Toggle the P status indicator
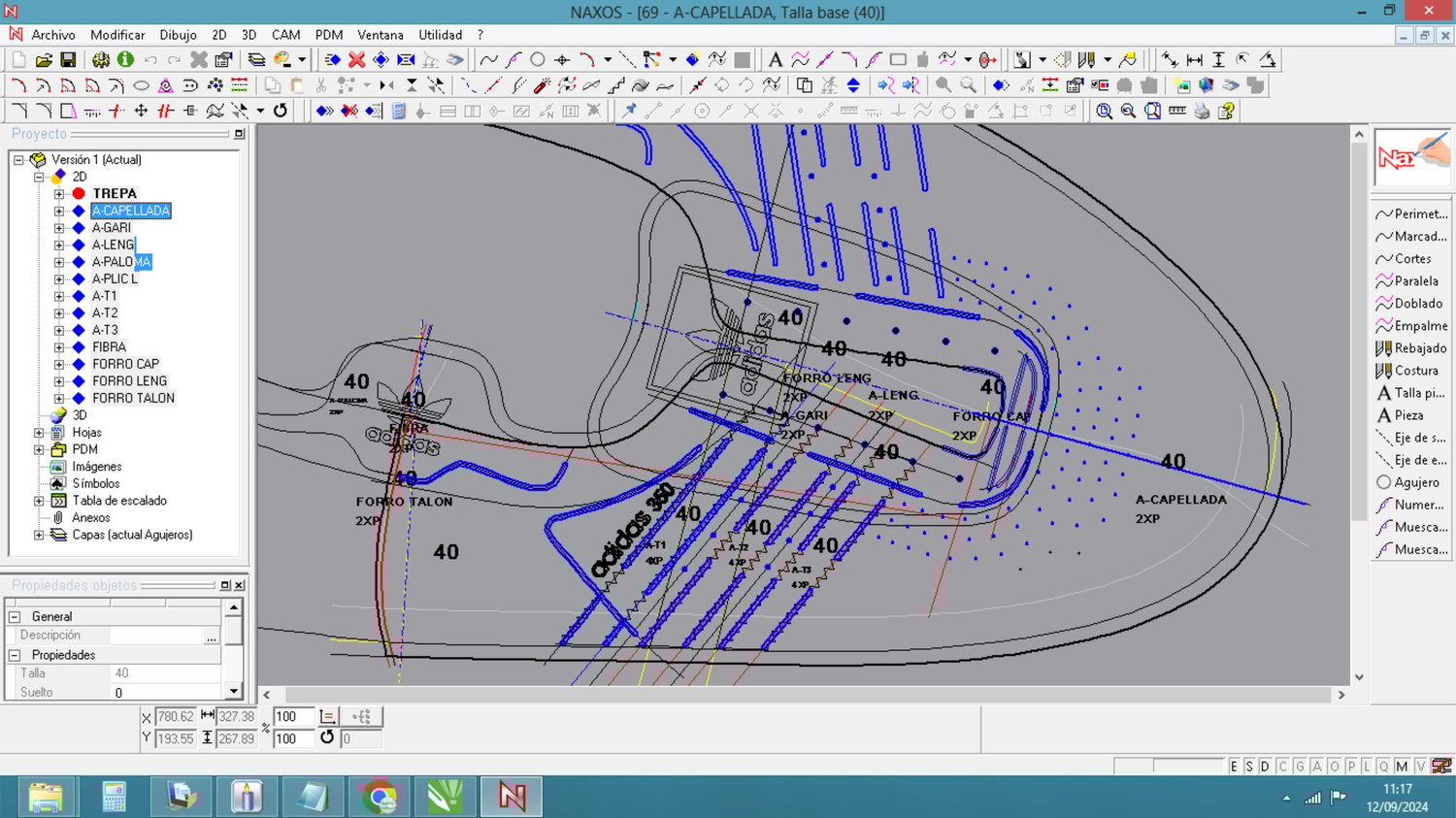 [x=1351, y=767]
